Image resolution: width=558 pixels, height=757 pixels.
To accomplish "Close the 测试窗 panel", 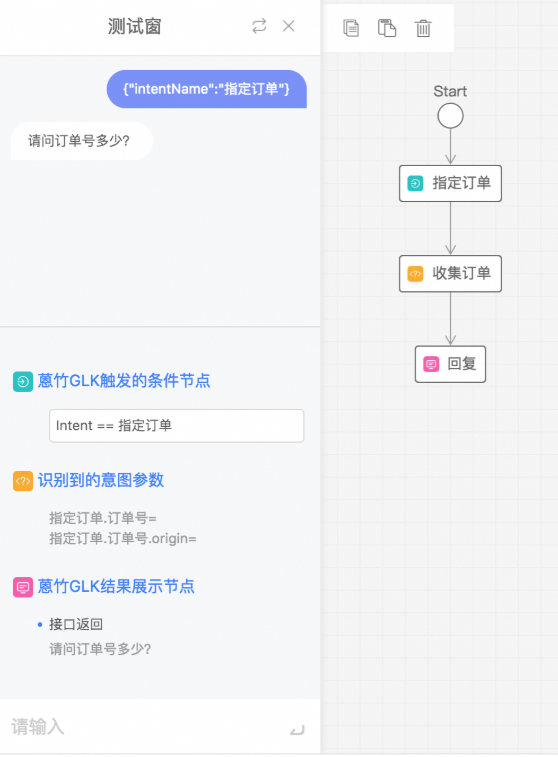I will point(289,26).
